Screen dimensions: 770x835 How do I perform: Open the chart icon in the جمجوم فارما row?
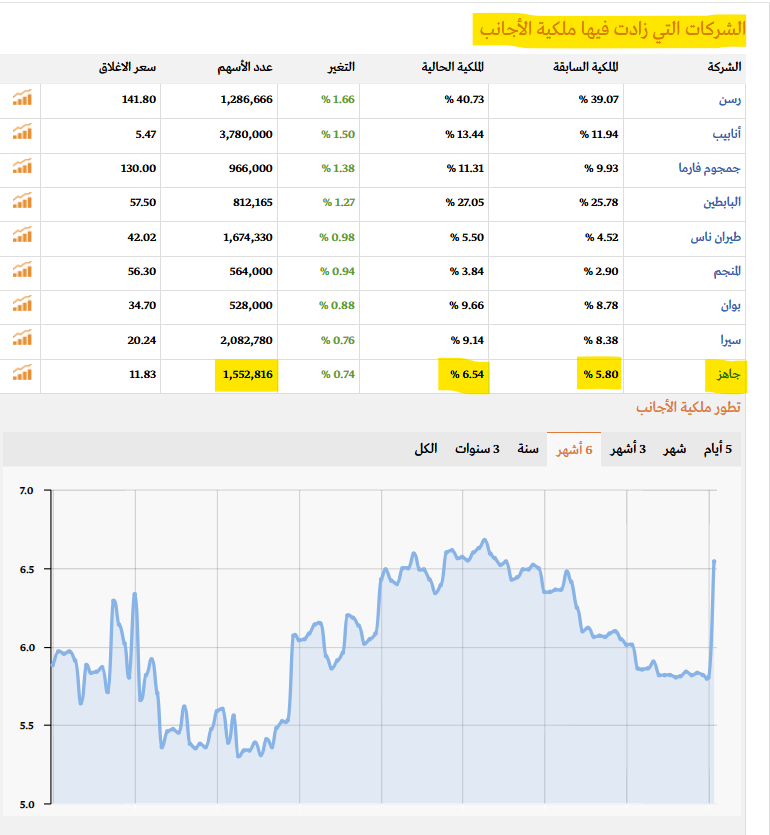(x=22, y=166)
